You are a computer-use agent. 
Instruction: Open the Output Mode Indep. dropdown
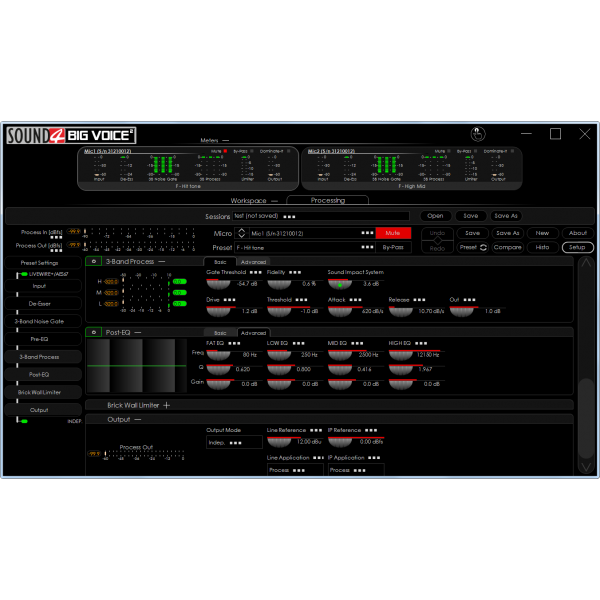coord(234,443)
